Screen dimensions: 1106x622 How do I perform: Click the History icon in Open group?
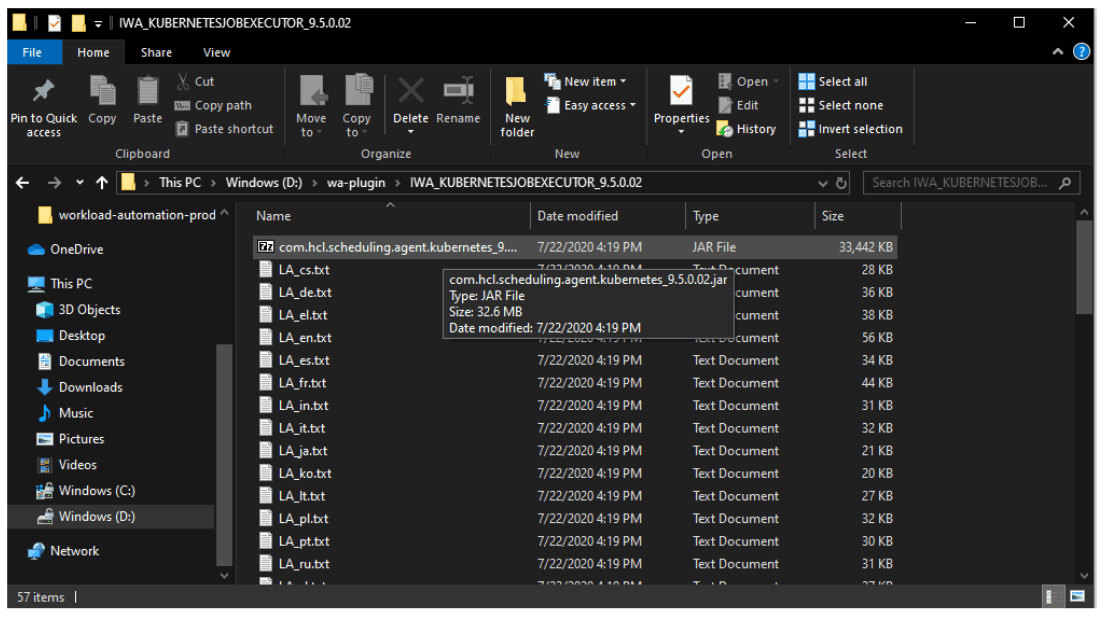(746, 129)
